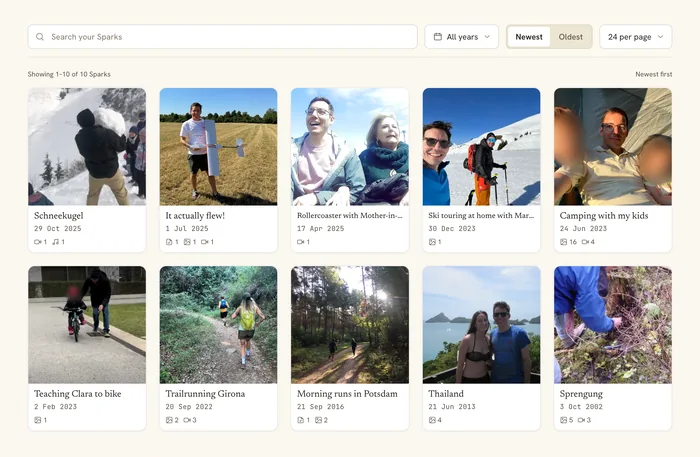This screenshot has height=457, width=700.
Task: Click video count icon on Schneekugel card
Action: point(38,242)
